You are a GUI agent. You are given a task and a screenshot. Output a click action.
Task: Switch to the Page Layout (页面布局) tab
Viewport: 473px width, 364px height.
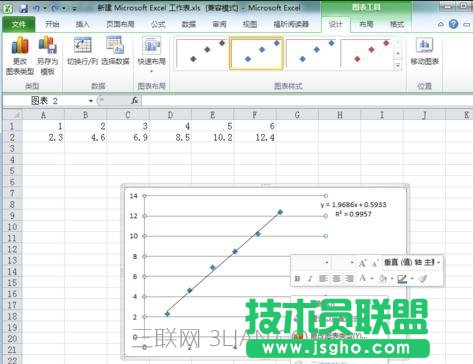click(x=120, y=24)
